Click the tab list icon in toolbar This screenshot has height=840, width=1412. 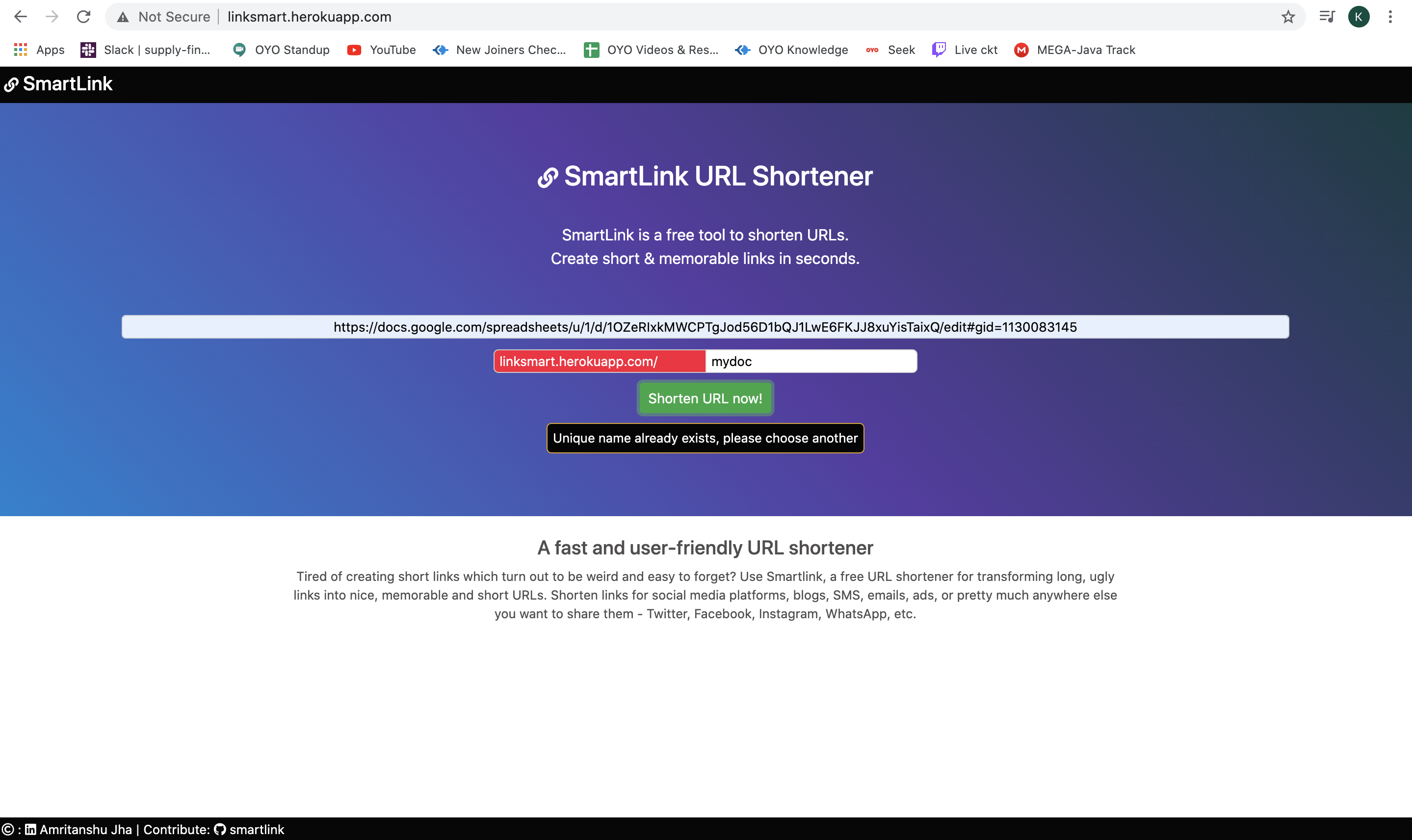1328,14
